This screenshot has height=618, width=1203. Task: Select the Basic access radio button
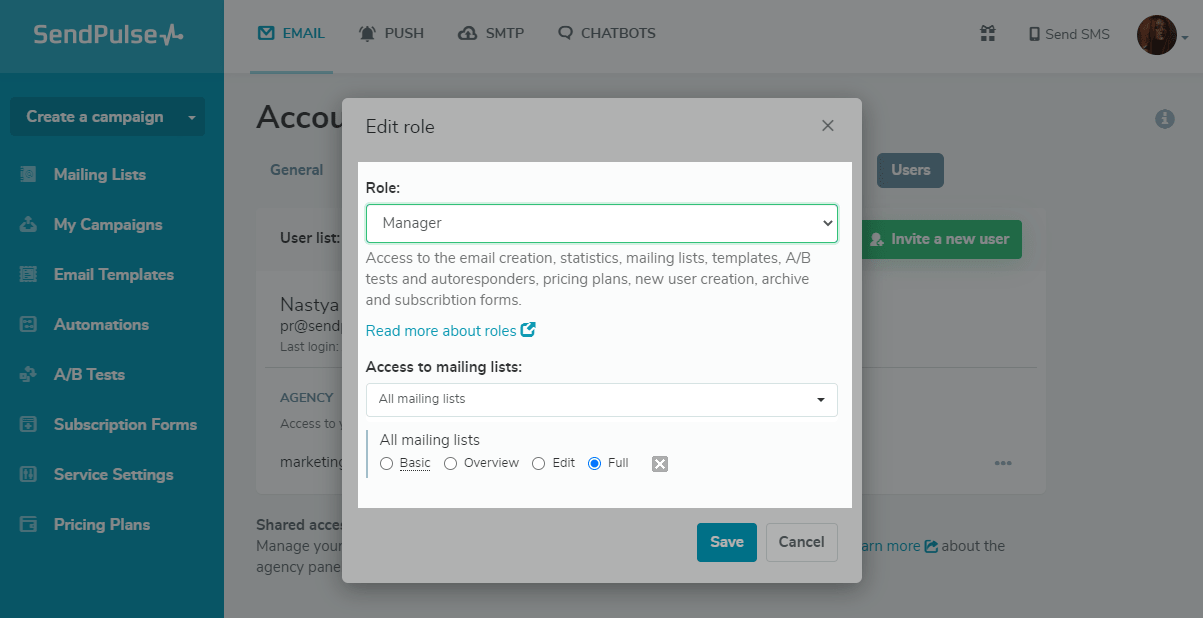coord(387,463)
